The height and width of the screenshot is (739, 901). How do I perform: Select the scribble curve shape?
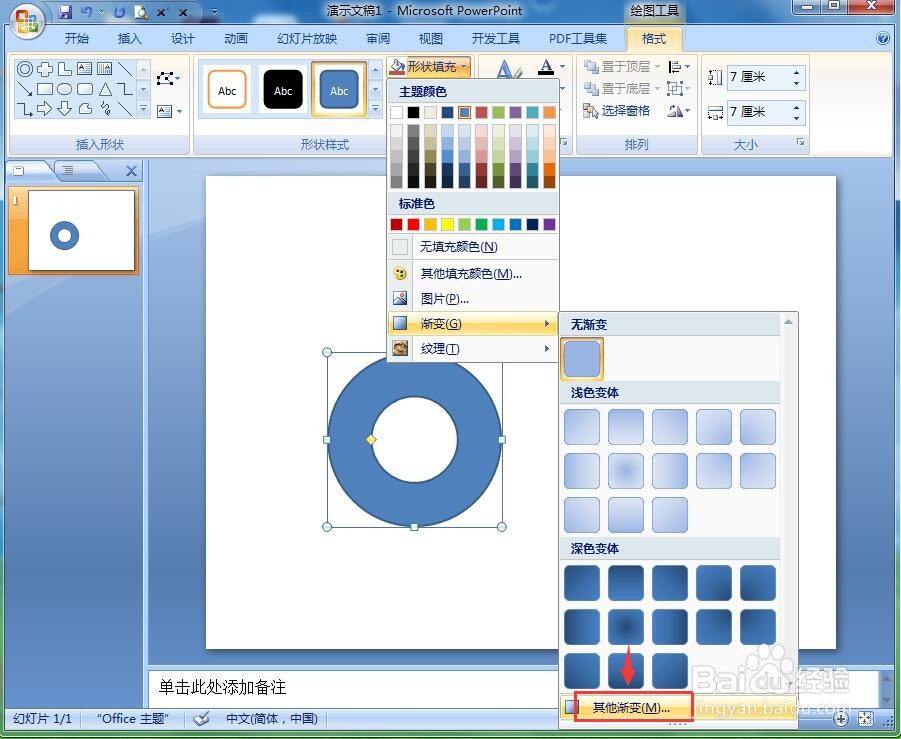105,109
